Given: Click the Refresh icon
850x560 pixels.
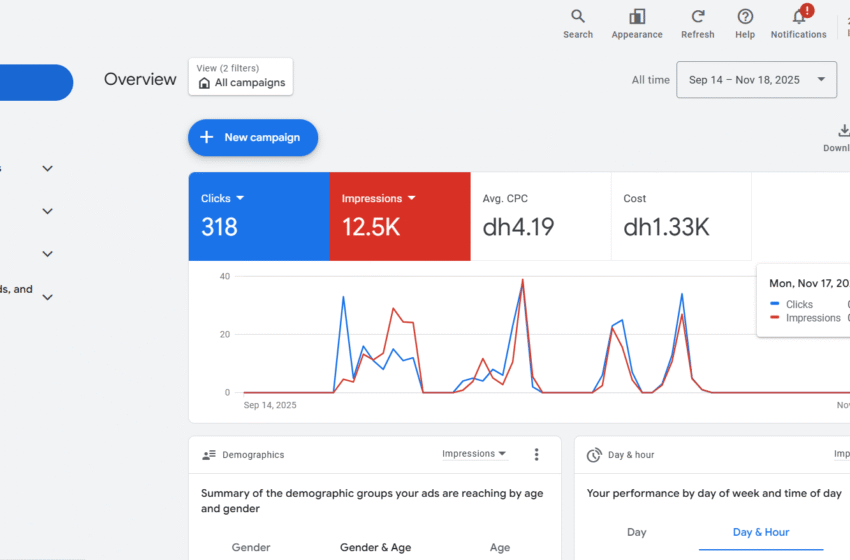Looking at the screenshot, I should pyautogui.click(x=697, y=17).
